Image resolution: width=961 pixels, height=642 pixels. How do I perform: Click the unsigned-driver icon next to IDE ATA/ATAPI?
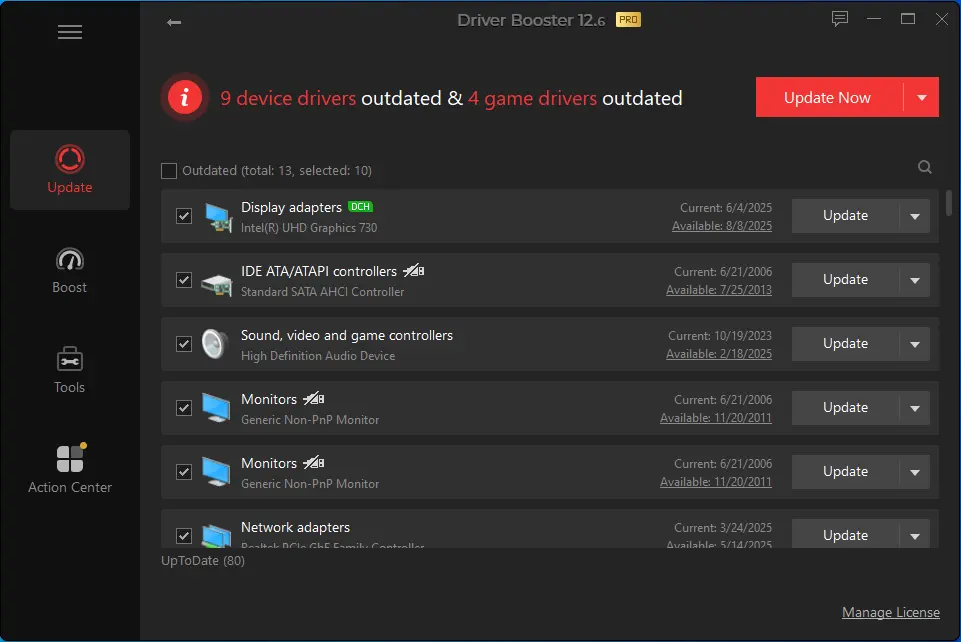point(414,270)
